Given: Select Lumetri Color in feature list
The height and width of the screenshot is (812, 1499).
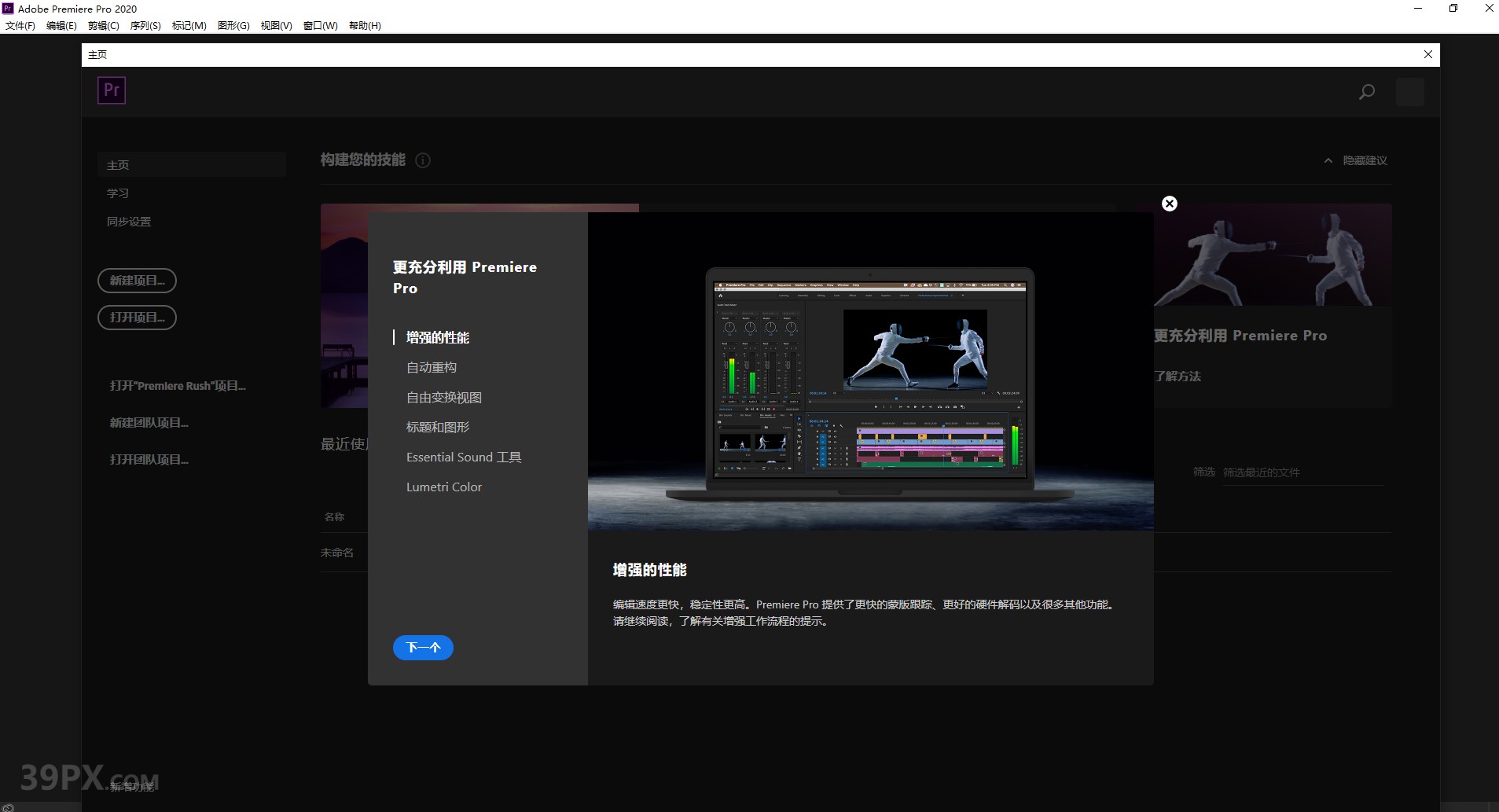Looking at the screenshot, I should [x=444, y=487].
